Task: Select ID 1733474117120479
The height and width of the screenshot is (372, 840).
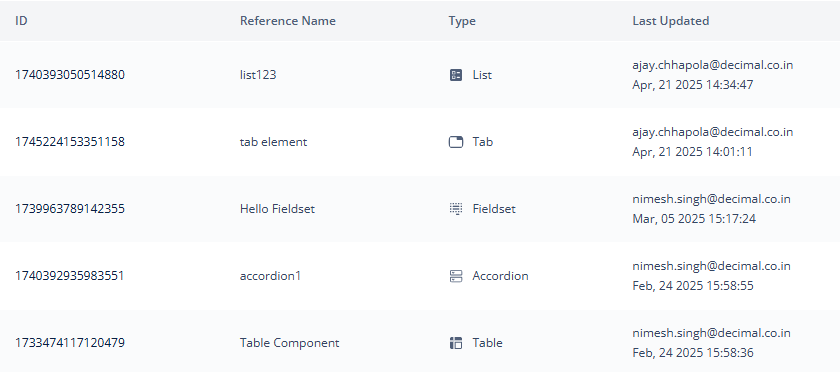Action: click(x=70, y=343)
